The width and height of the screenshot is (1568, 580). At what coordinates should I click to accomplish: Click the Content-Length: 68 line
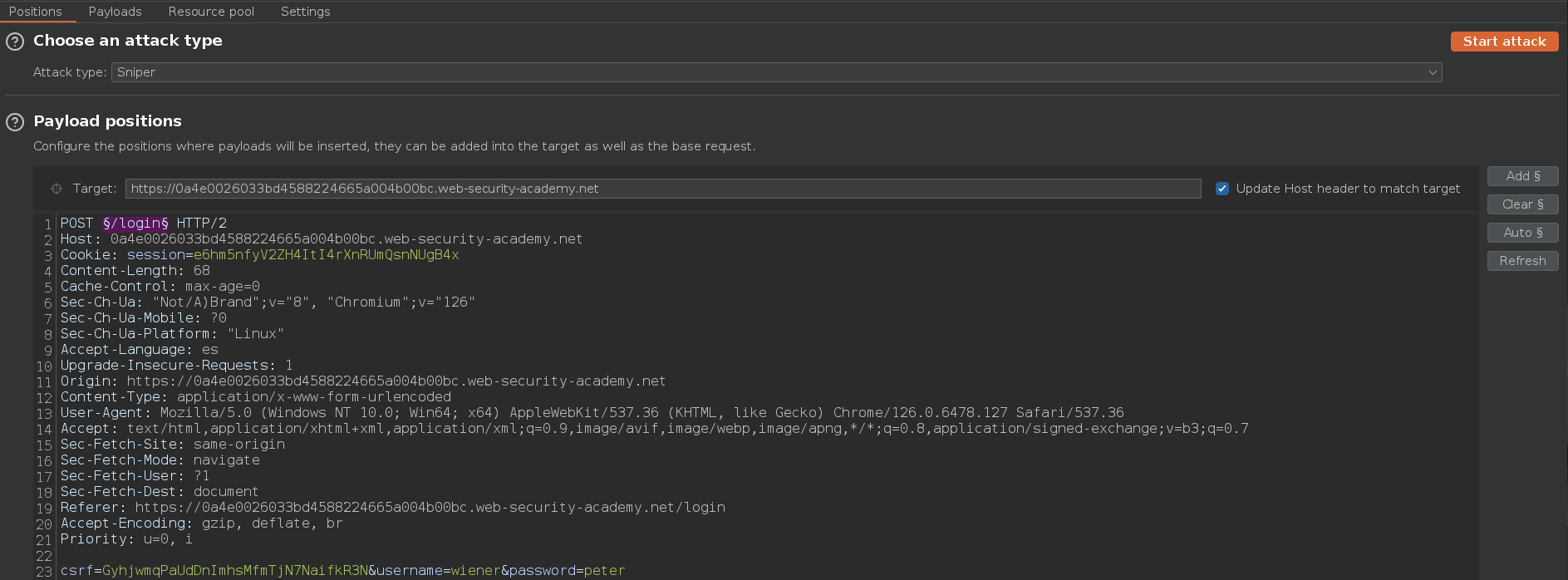[x=135, y=271]
